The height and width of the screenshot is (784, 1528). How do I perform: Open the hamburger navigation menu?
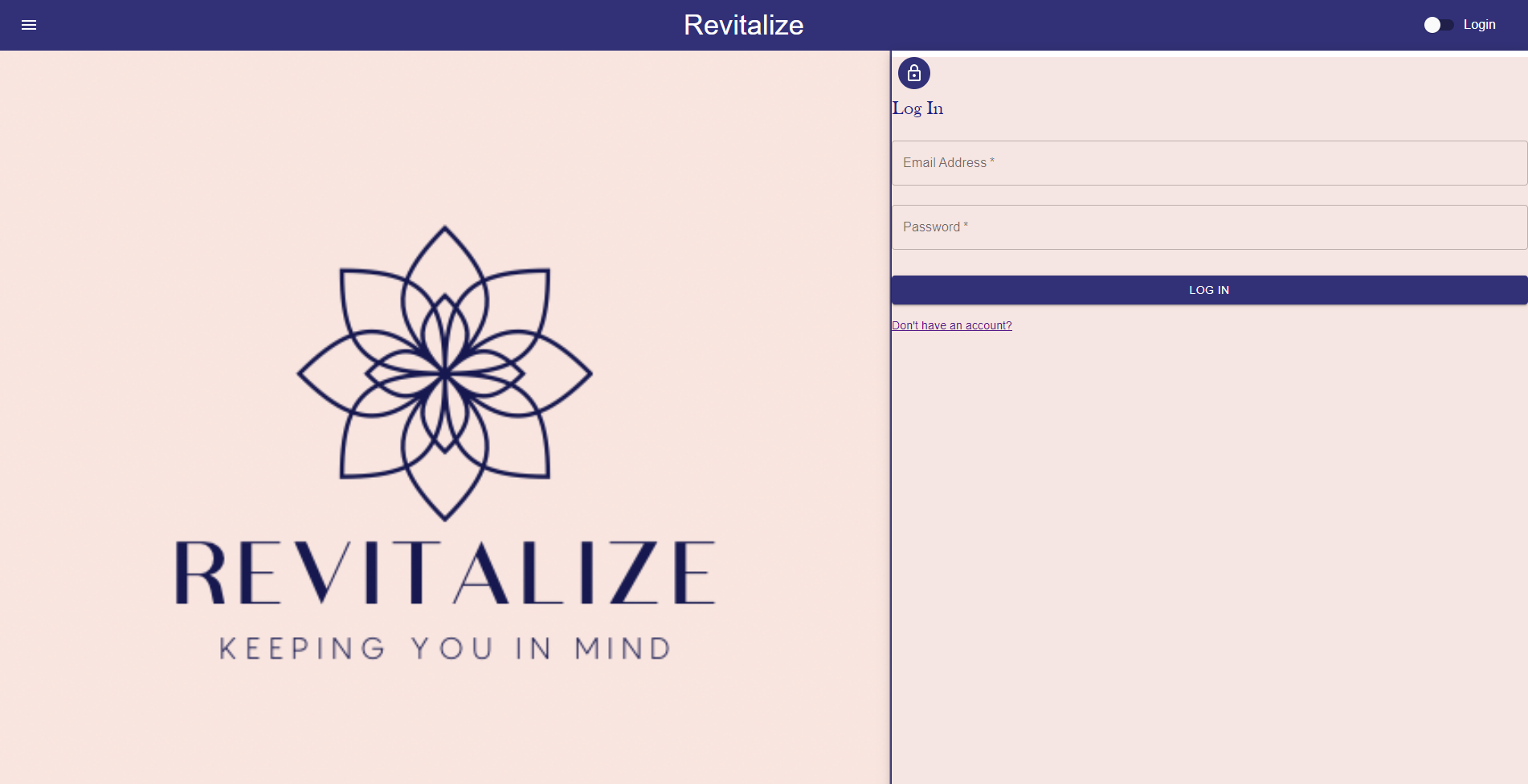point(29,25)
